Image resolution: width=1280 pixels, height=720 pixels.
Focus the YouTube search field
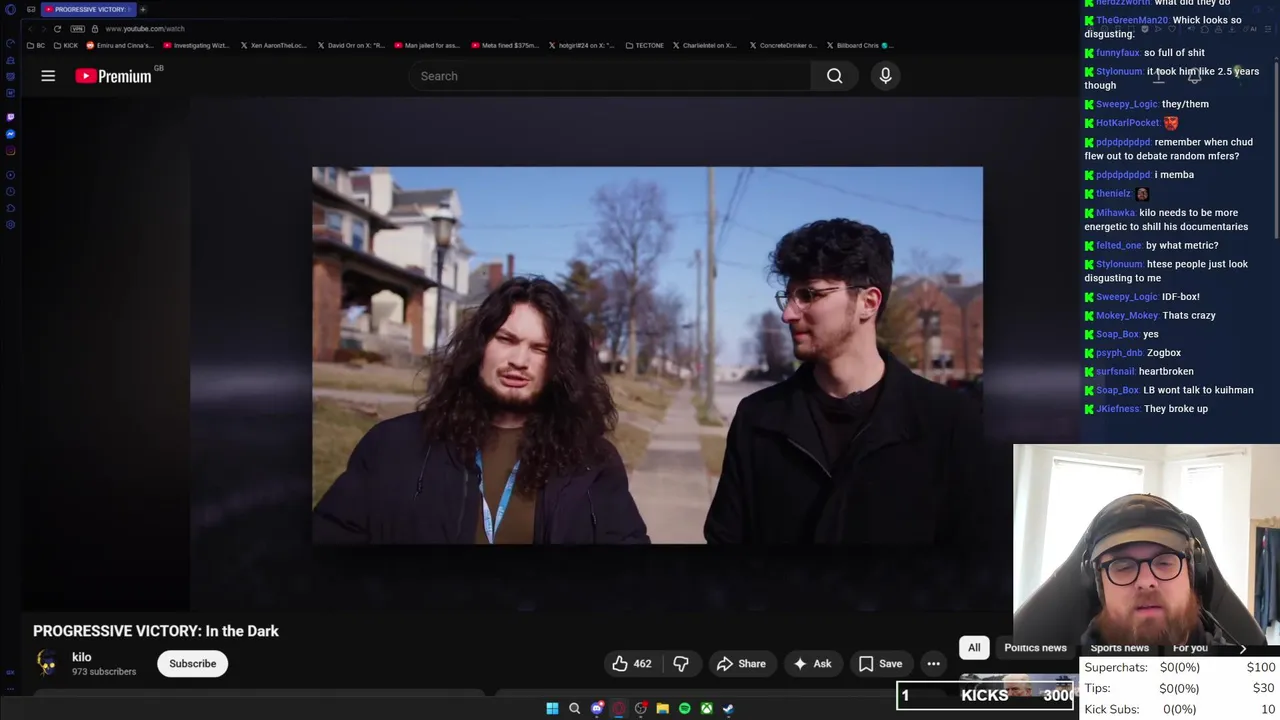tap(610, 76)
